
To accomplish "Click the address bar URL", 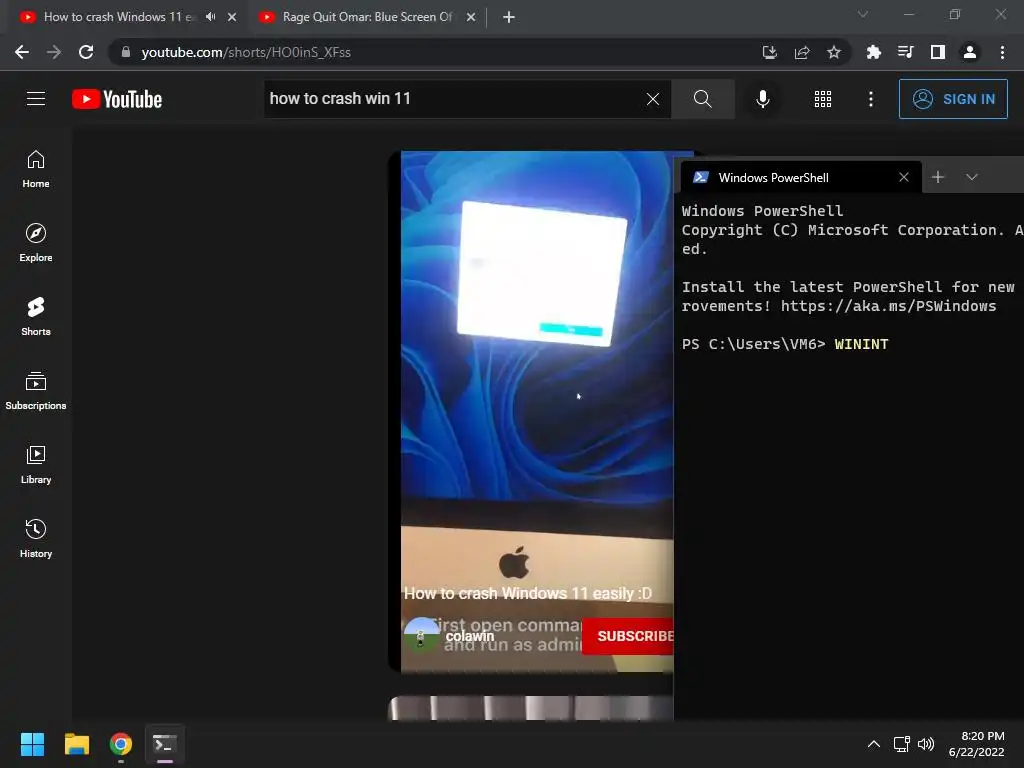I will tap(246, 52).
